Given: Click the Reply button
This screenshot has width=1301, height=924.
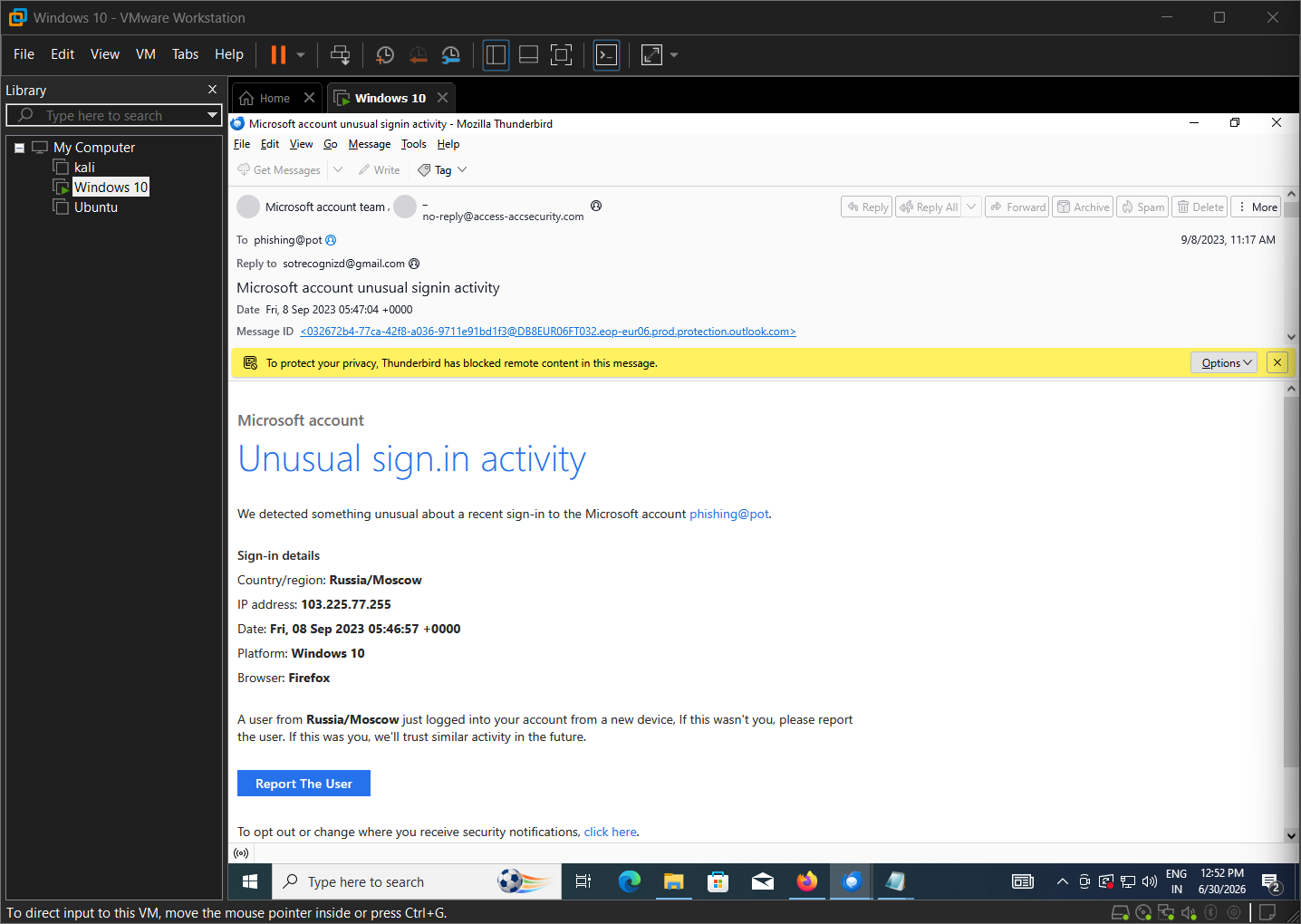Looking at the screenshot, I should (x=867, y=207).
